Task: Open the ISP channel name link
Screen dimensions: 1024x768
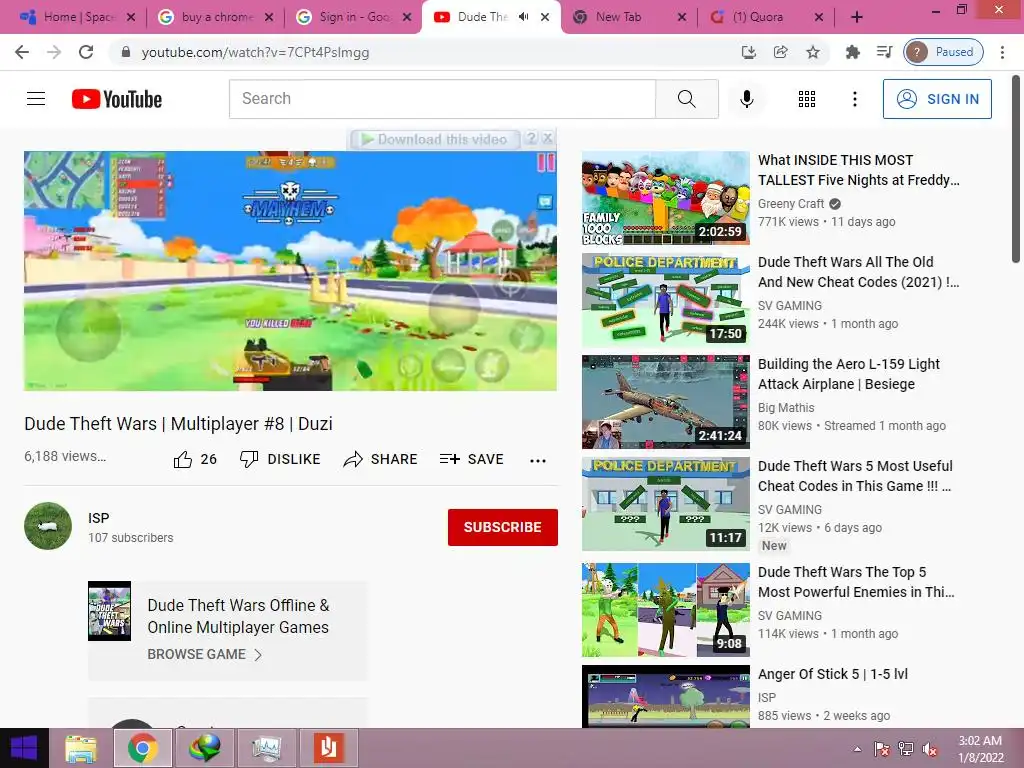Action: point(99,518)
